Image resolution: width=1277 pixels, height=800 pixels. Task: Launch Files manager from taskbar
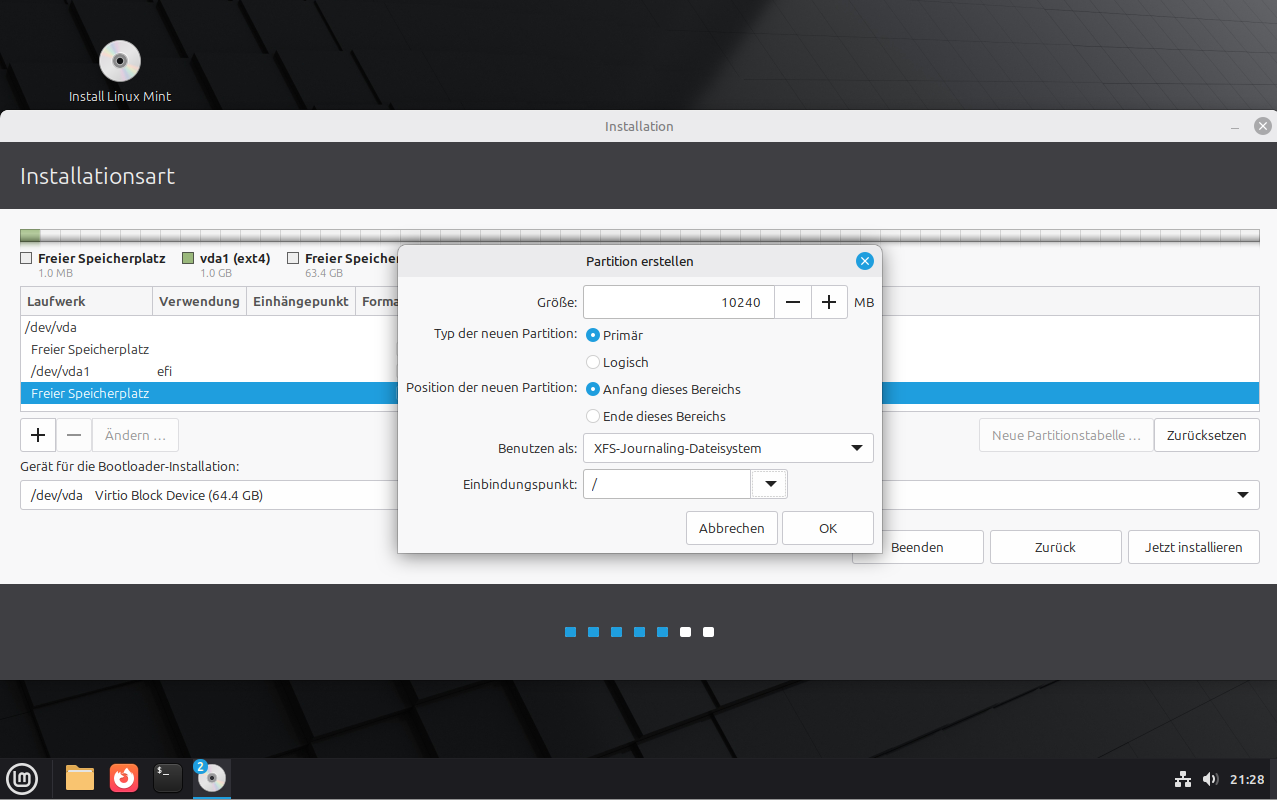80,778
